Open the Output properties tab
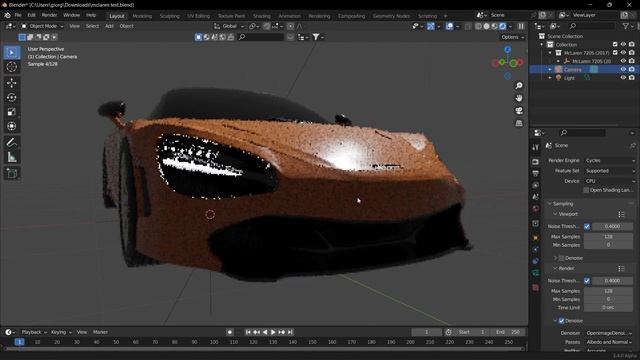Image resolution: width=640 pixels, height=360 pixels. point(536,174)
